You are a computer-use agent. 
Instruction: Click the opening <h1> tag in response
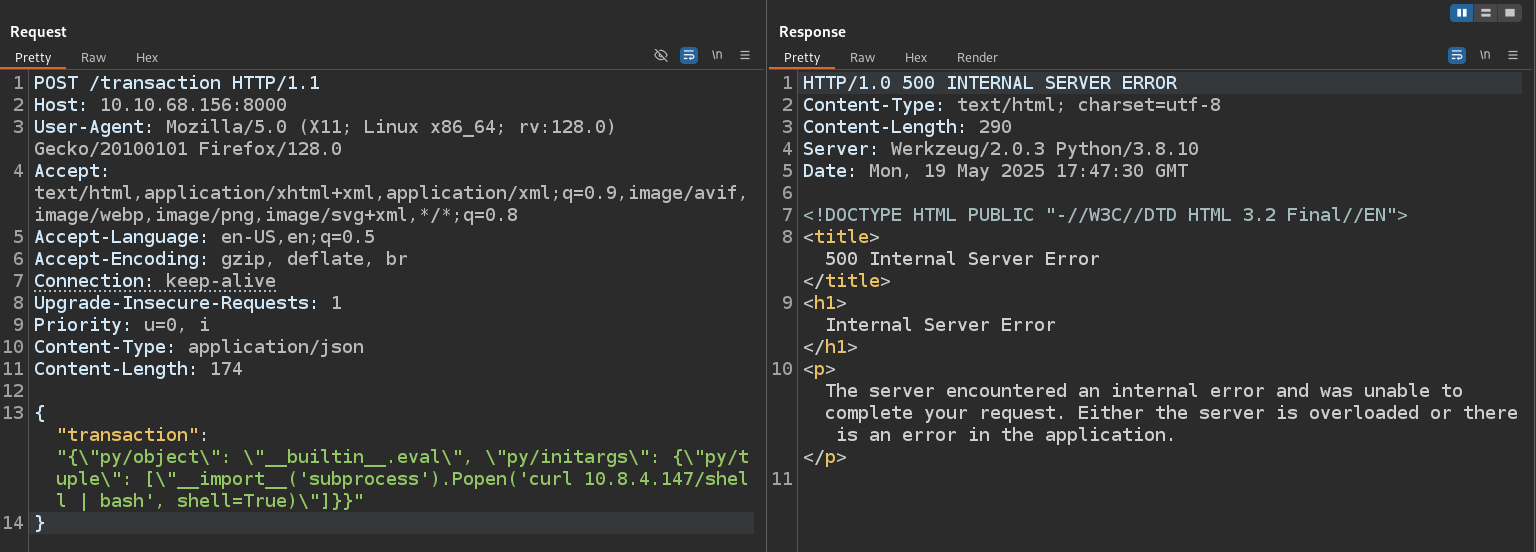825,303
